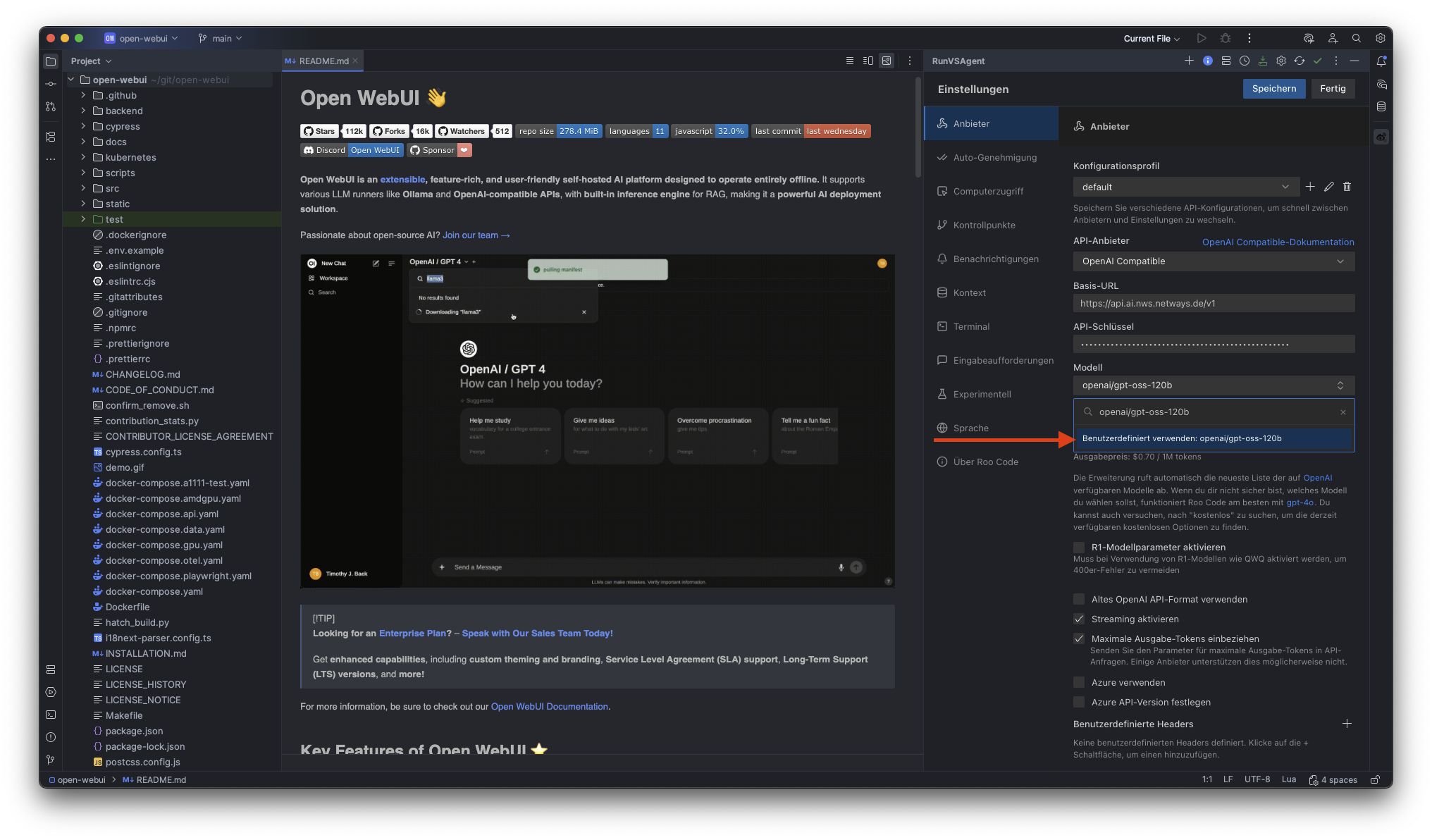Click the green checkmark icon in RunVSAgent toolbar
The height and width of the screenshot is (840, 1432).
click(1318, 61)
